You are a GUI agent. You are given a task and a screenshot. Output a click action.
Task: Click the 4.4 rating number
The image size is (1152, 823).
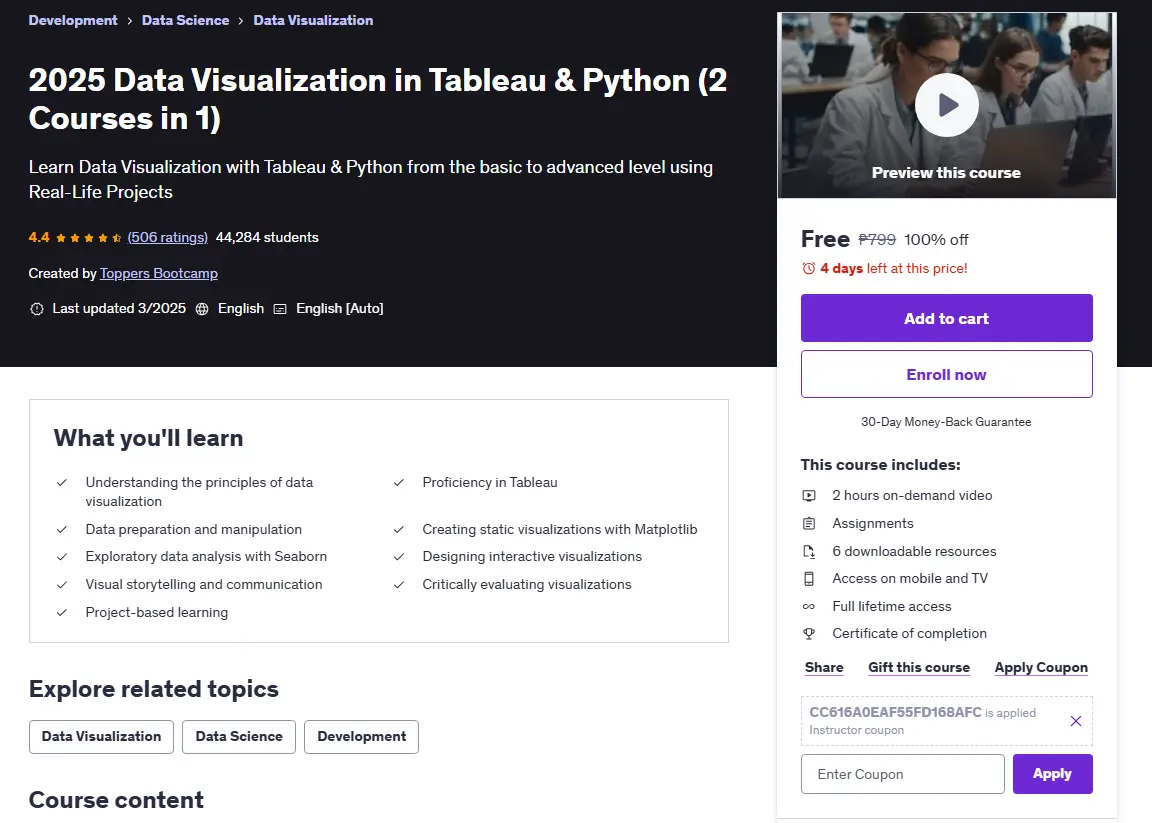pyautogui.click(x=39, y=237)
